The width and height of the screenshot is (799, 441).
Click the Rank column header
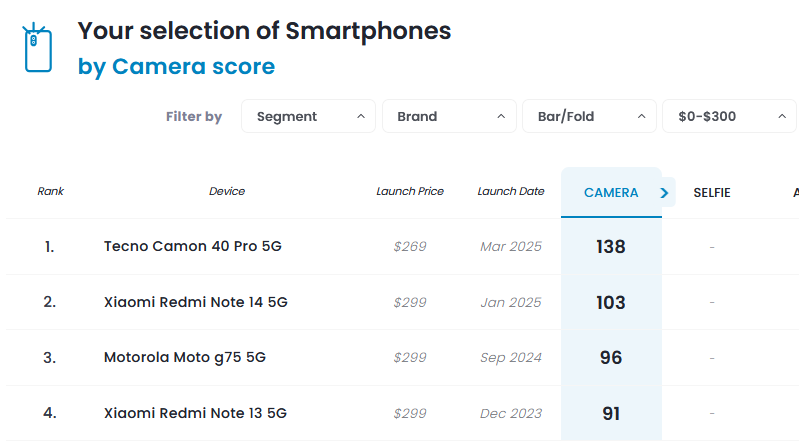click(50, 191)
